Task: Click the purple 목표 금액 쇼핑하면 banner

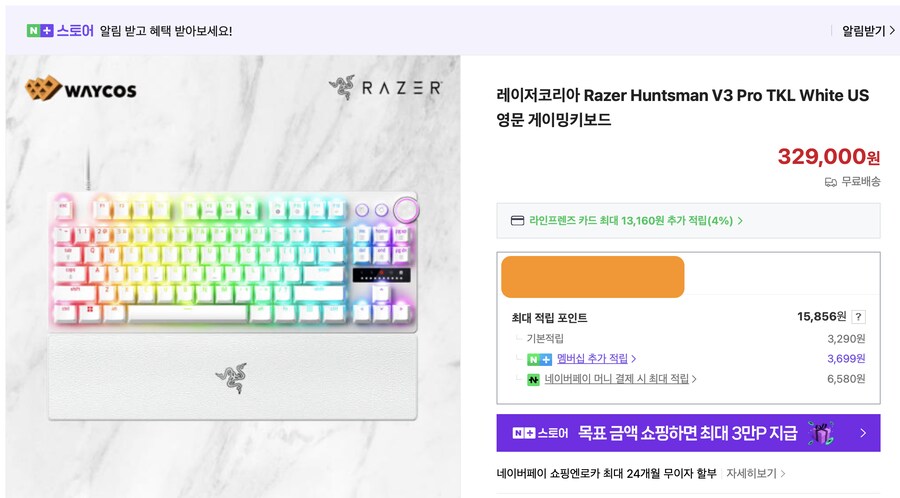Action: click(x=688, y=433)
